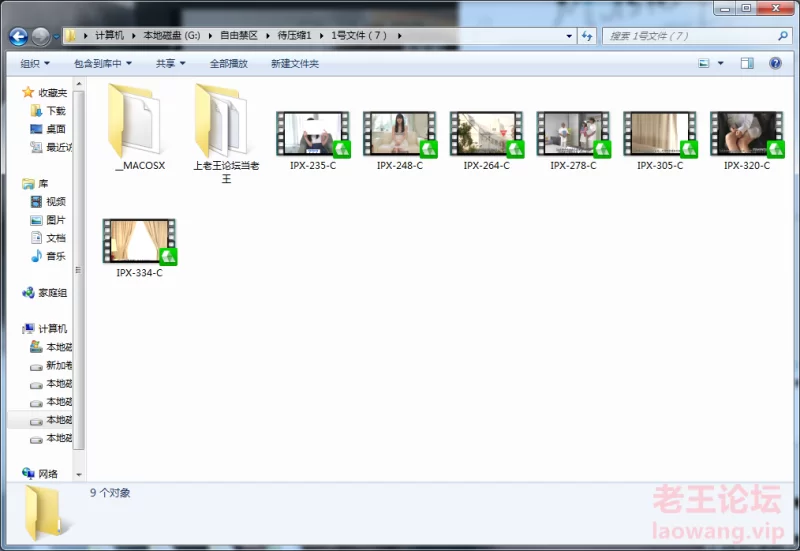Click the change view icon in toolbar
The height and width of the screenshot is (551, 800).
click(704, 63)
